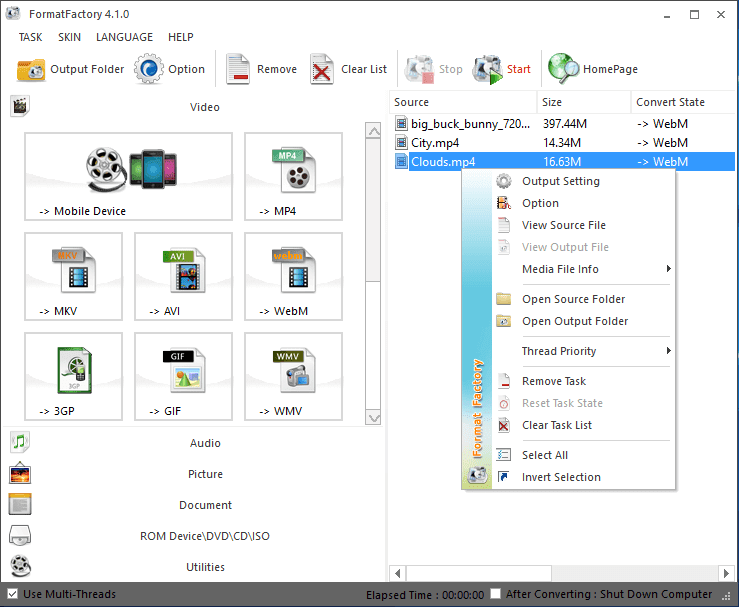
Task: Click the format panel scrollbar up arrow
Action: pyautogui.click(x=373, y=131)
